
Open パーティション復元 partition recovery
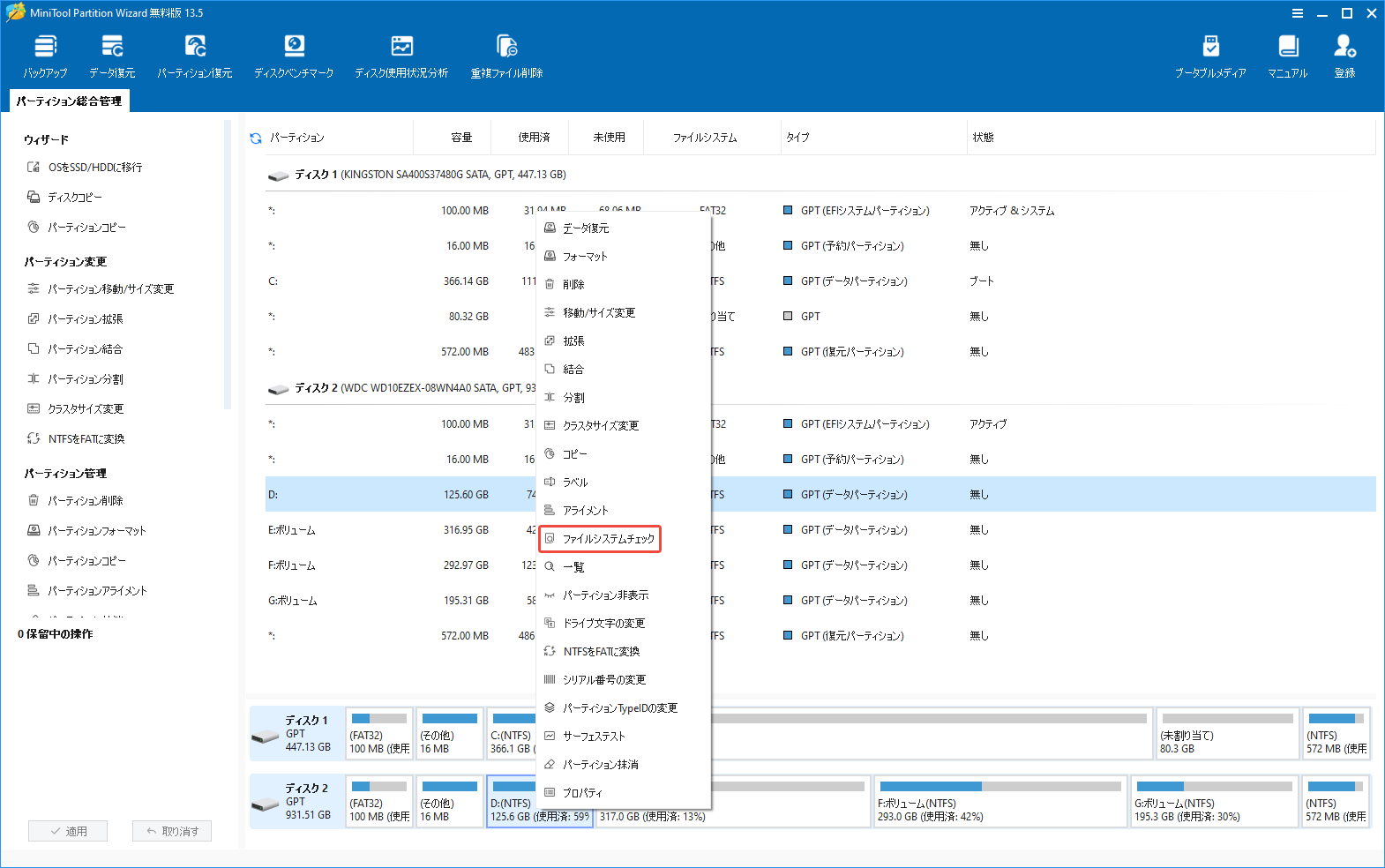coord(195,56)
